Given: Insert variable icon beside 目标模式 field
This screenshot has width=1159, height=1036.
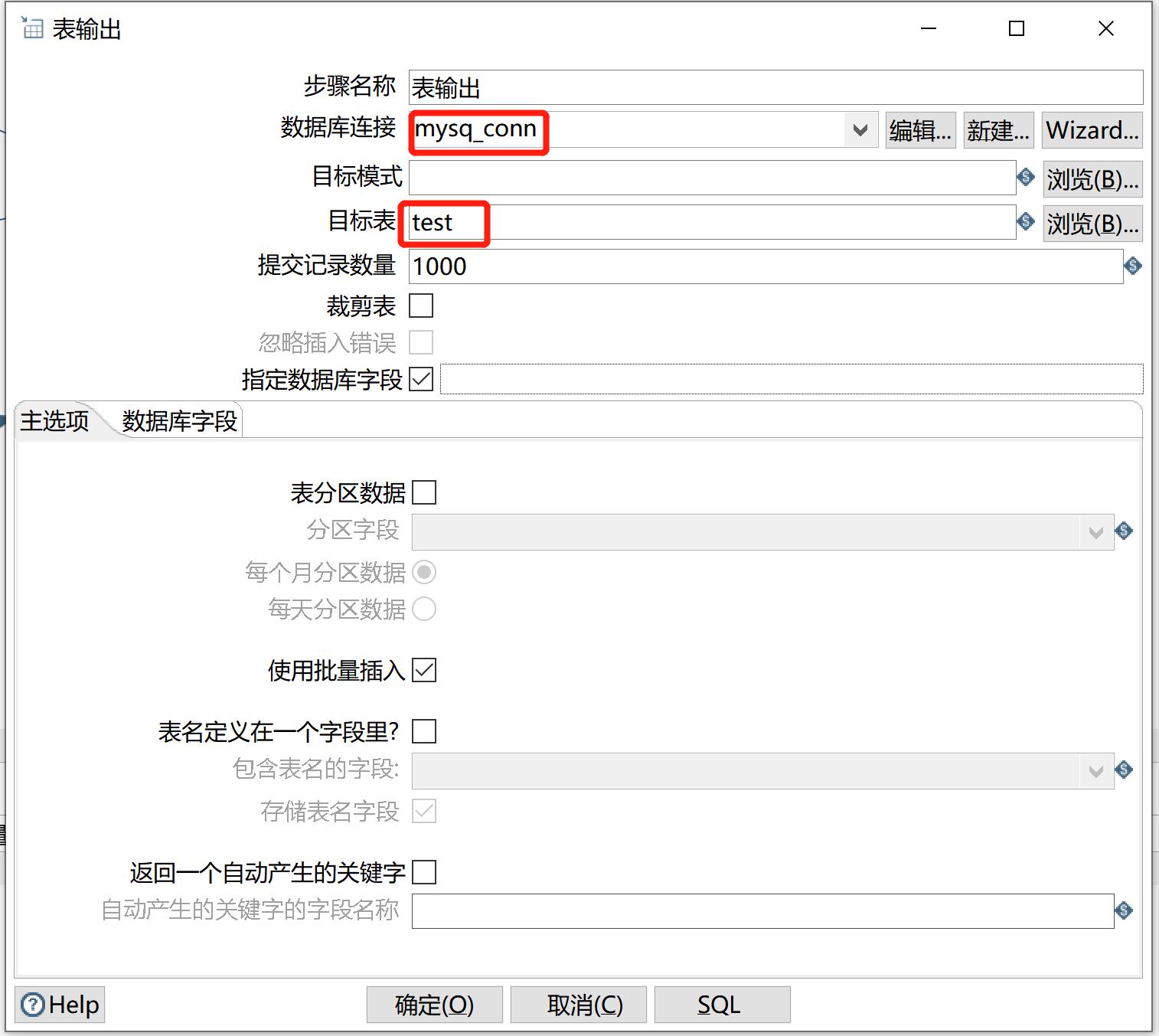Looking at the screenshot, I should 1026,177.
